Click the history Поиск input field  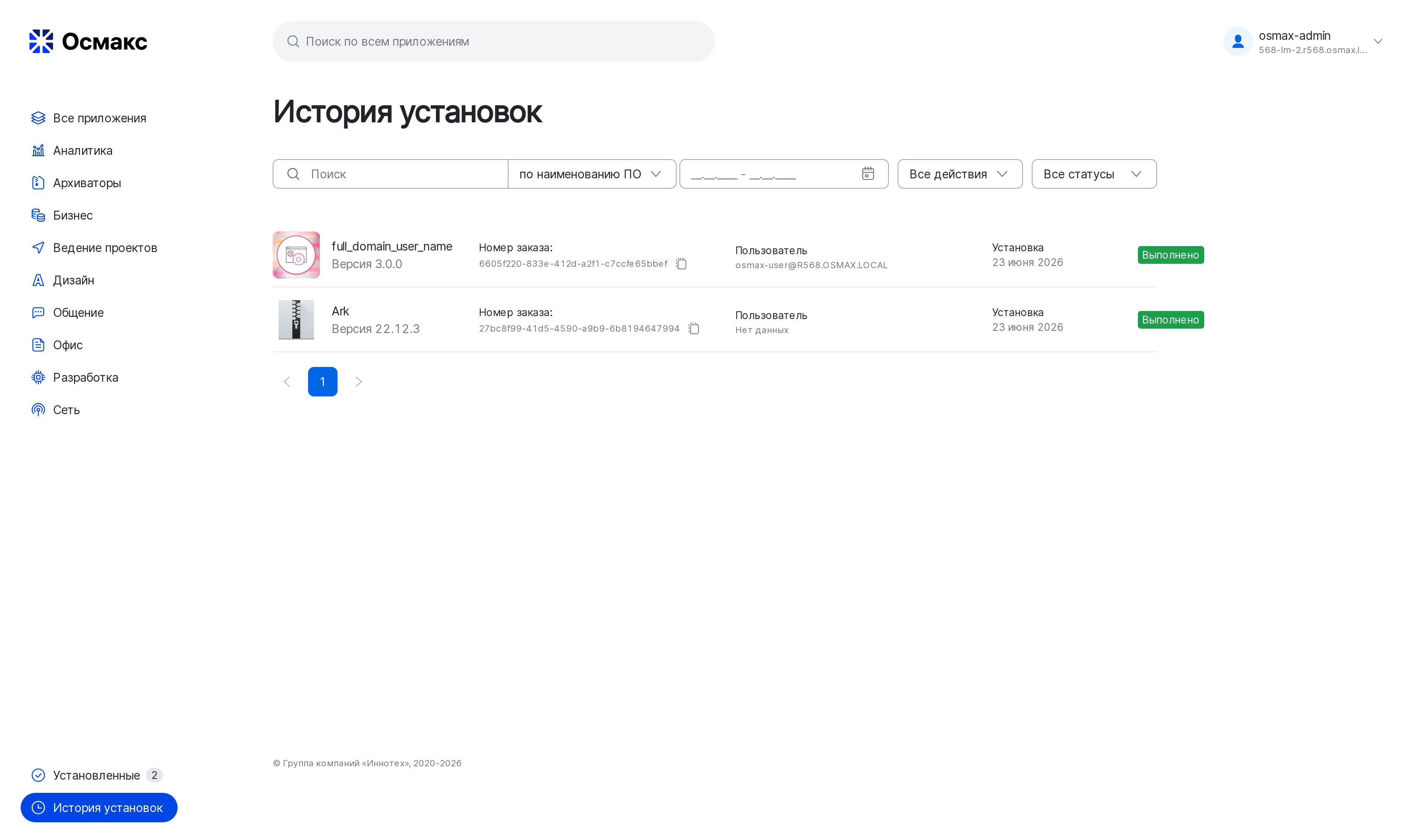(x=391, y=174)
